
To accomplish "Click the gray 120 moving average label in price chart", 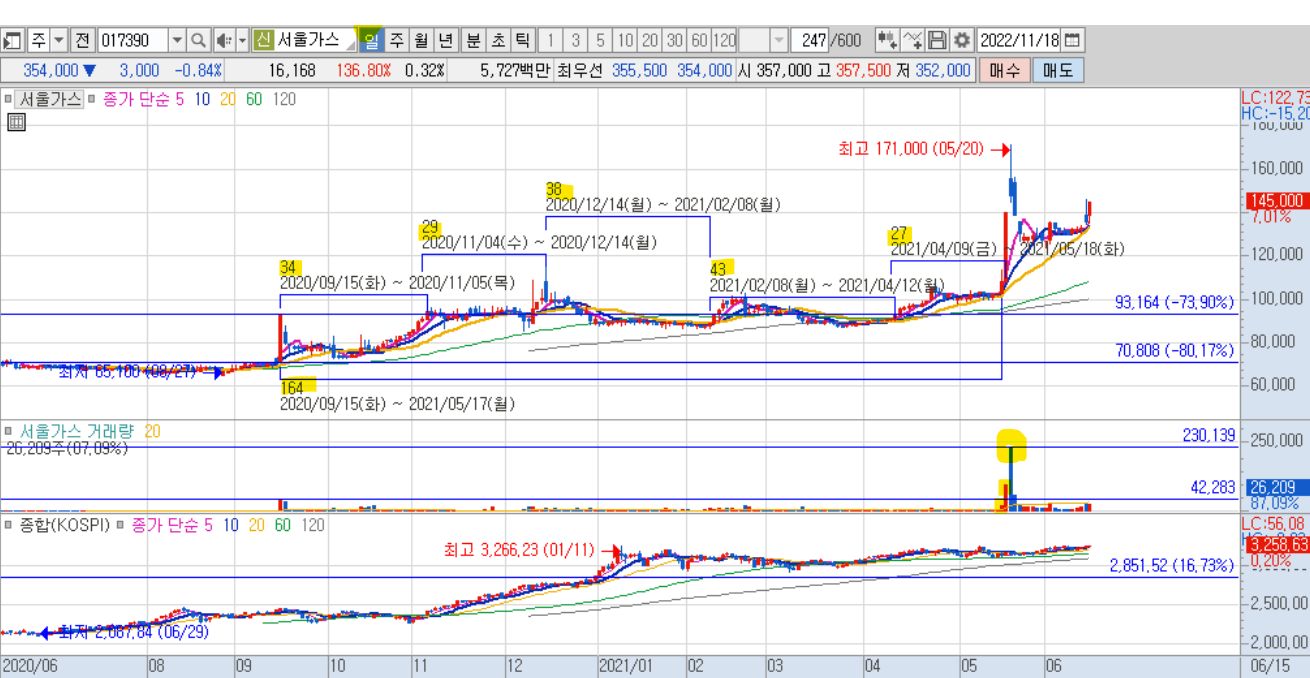I will [x=284, y=100].
